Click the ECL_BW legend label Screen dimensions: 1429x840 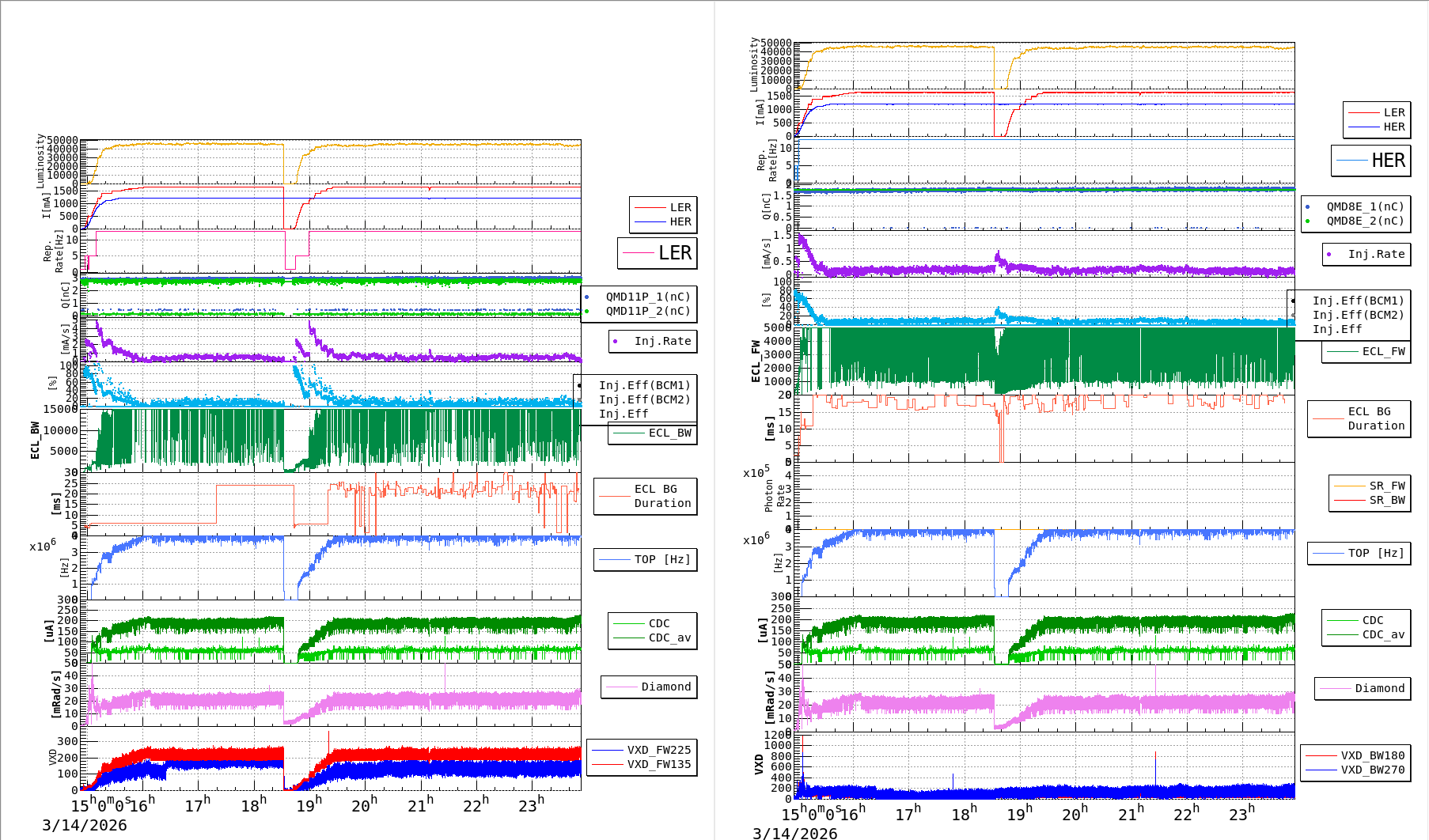pyautogui.click(x=653, y=433)
